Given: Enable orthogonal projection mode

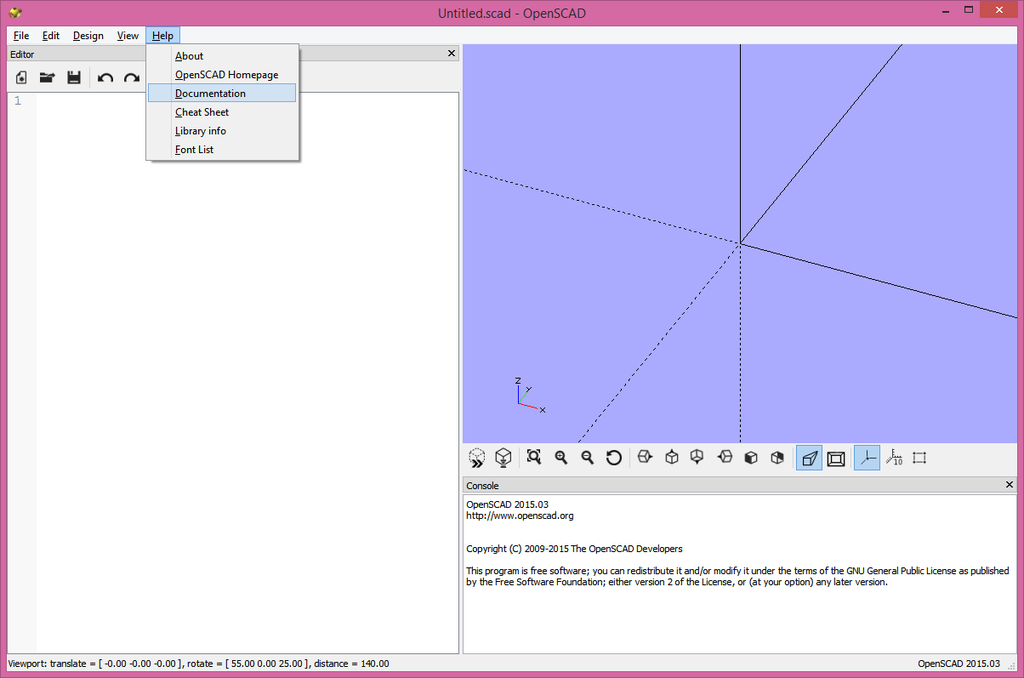Looking at the screenshot, I should click(x=835, y=457).
